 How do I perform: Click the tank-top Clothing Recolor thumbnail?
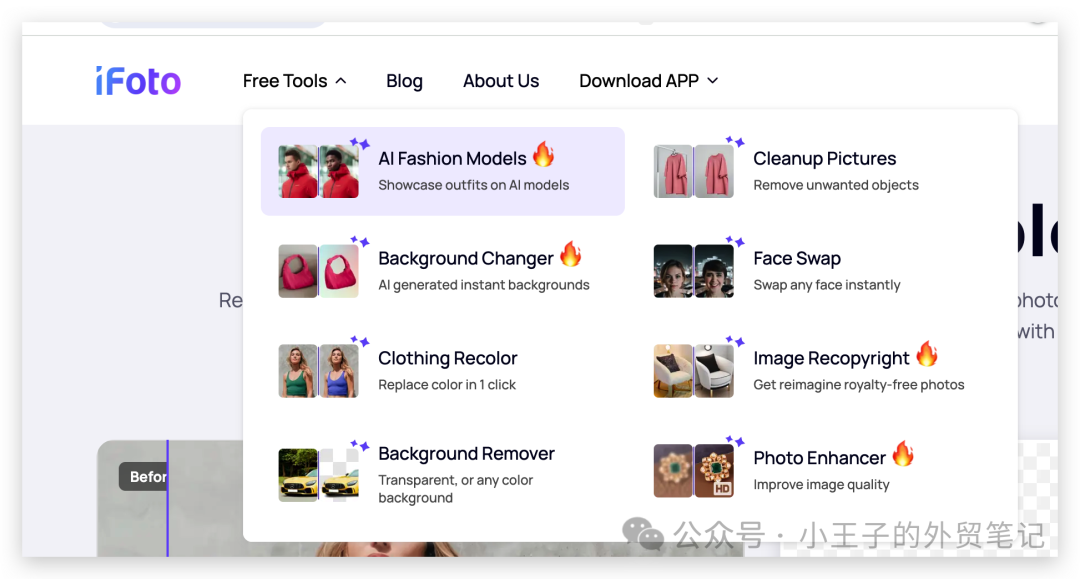318,371
